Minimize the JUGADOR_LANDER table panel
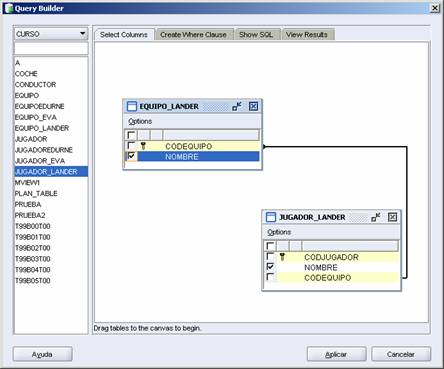This screenshot has height=369, width=444. 376,217
